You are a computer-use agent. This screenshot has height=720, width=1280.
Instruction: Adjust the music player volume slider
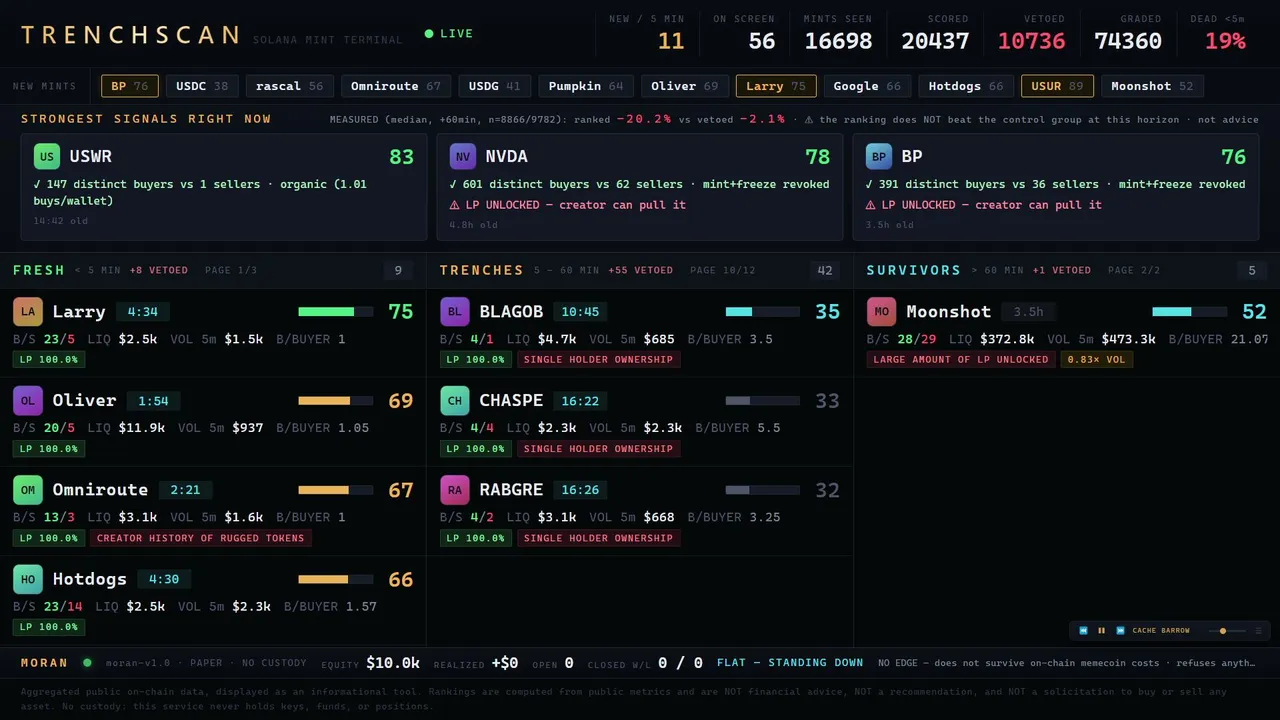click(1227, 631)
